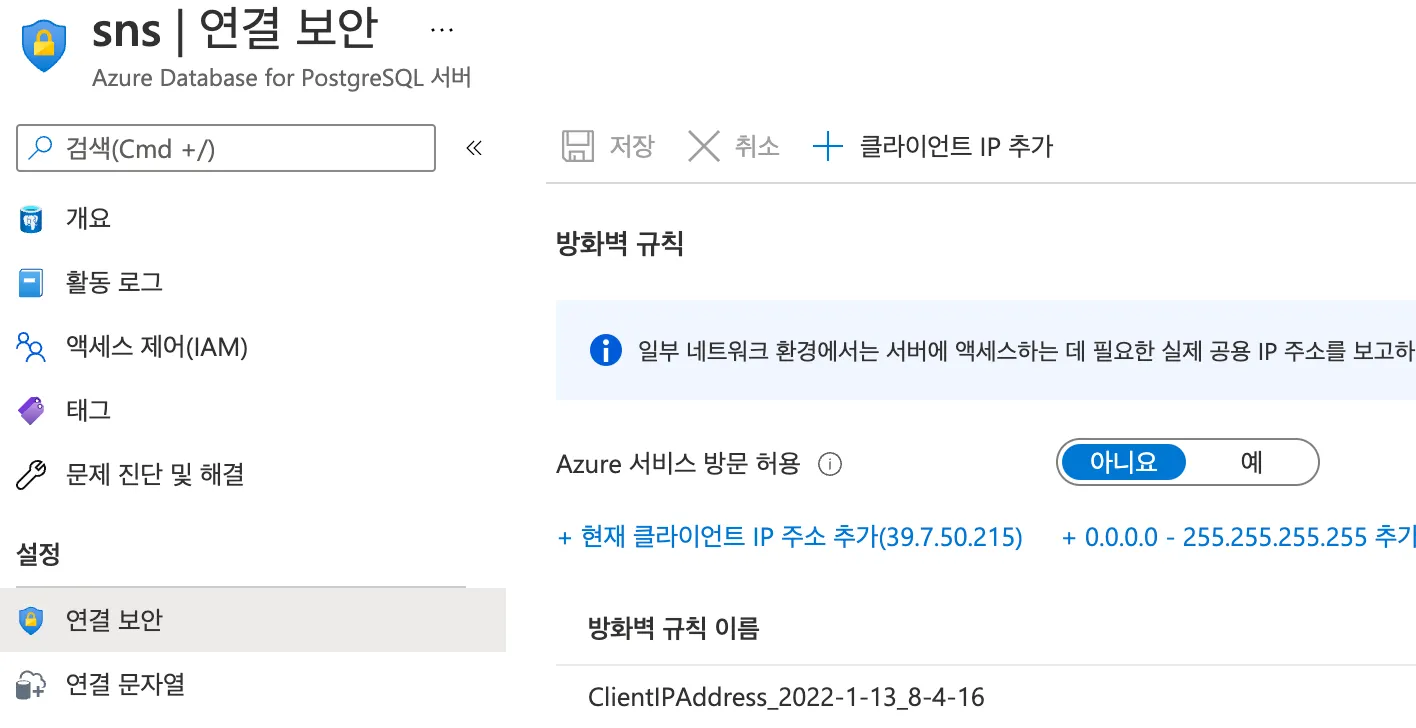Focus the 검색(Cmd +/) search field
The height and width of the screenshot is (728, 1416).
[226, 148]
